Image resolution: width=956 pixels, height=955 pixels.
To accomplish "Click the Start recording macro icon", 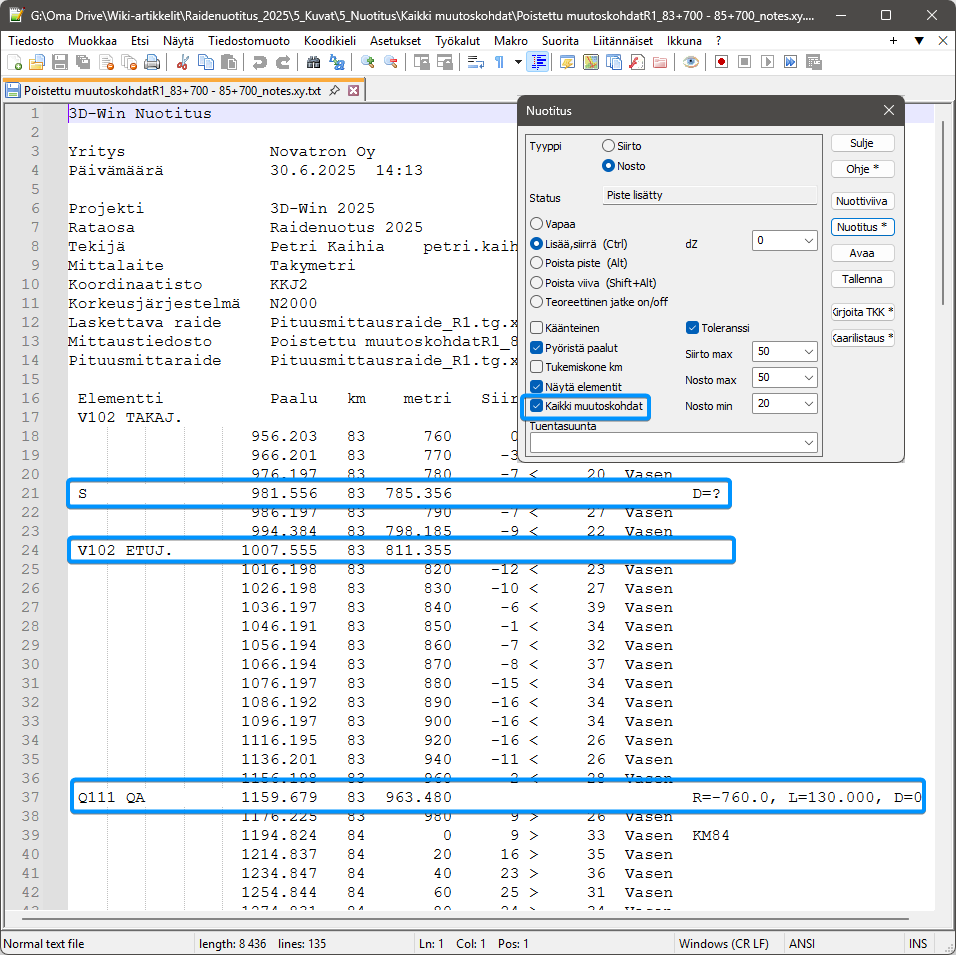I will tap(721, 62).
